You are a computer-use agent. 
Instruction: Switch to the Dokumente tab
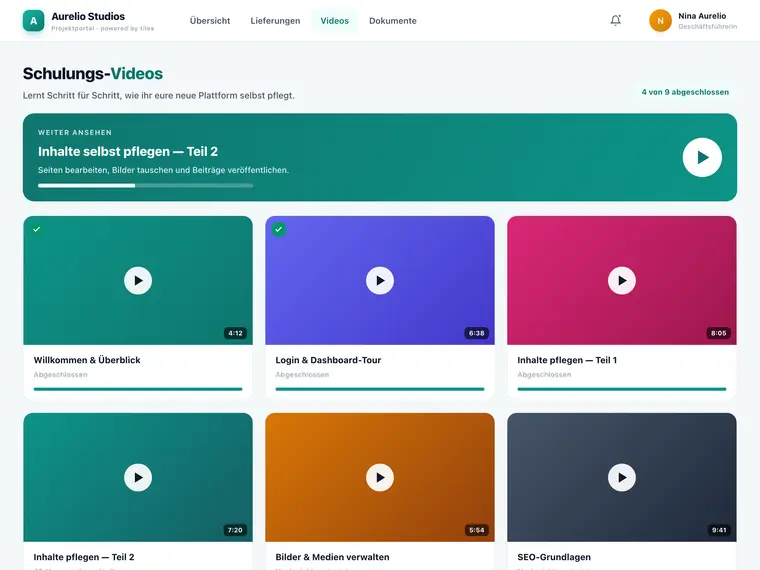tap(393, 21)
